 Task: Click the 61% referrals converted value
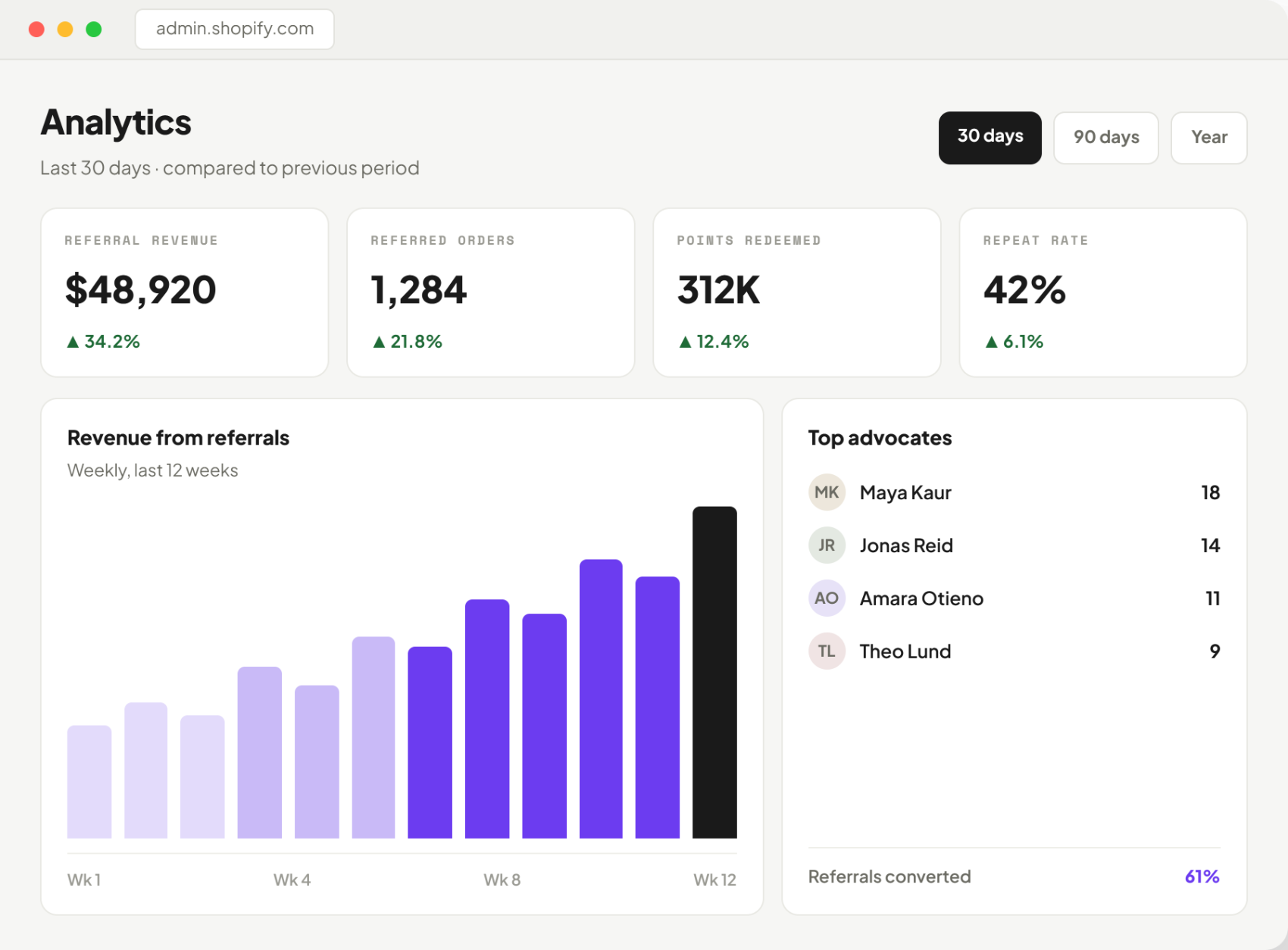tap(1202, 877)
